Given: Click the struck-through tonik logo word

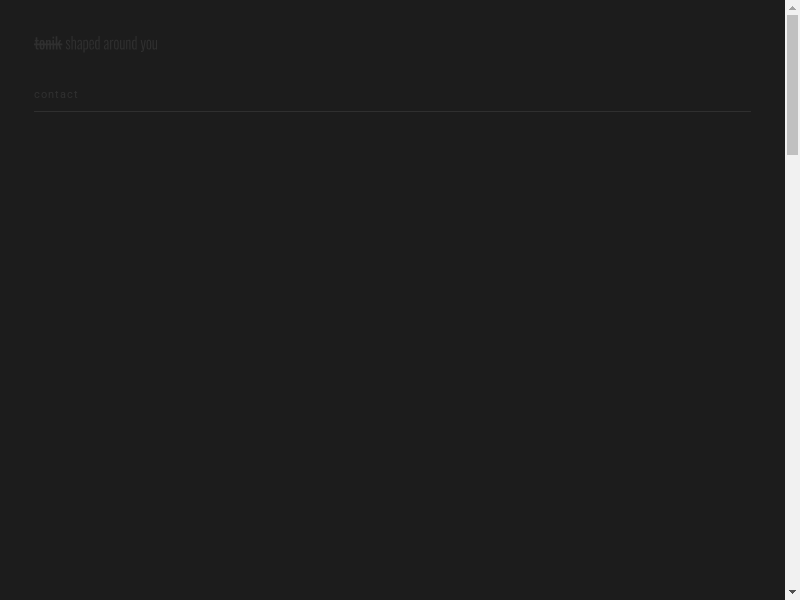Looking at the screenshot, I should [x=48, y=44].
